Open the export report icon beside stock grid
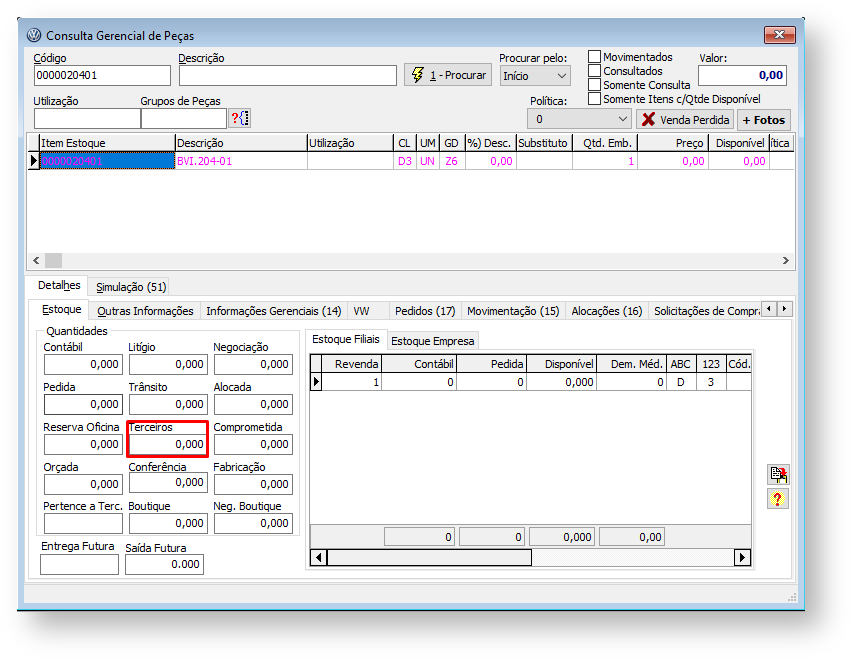This screenshot has height=660, width=853. click(778, 474)
